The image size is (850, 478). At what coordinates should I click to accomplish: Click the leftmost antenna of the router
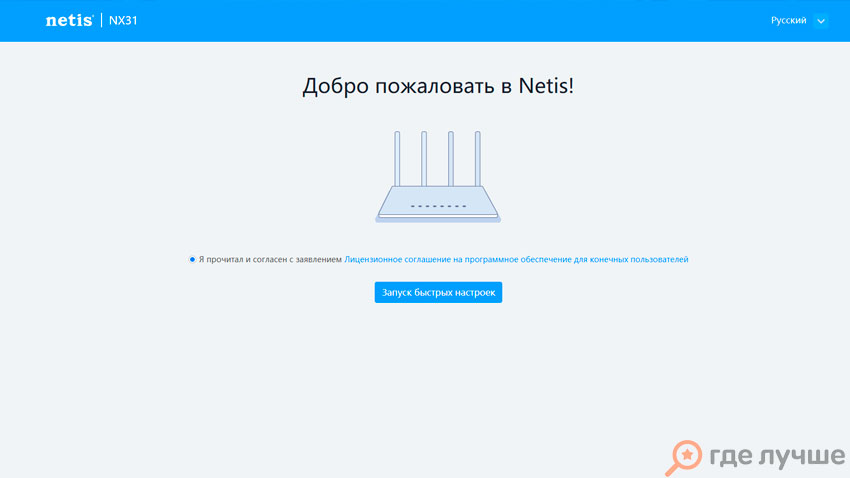pyautogui.click(x=398, y=158)
